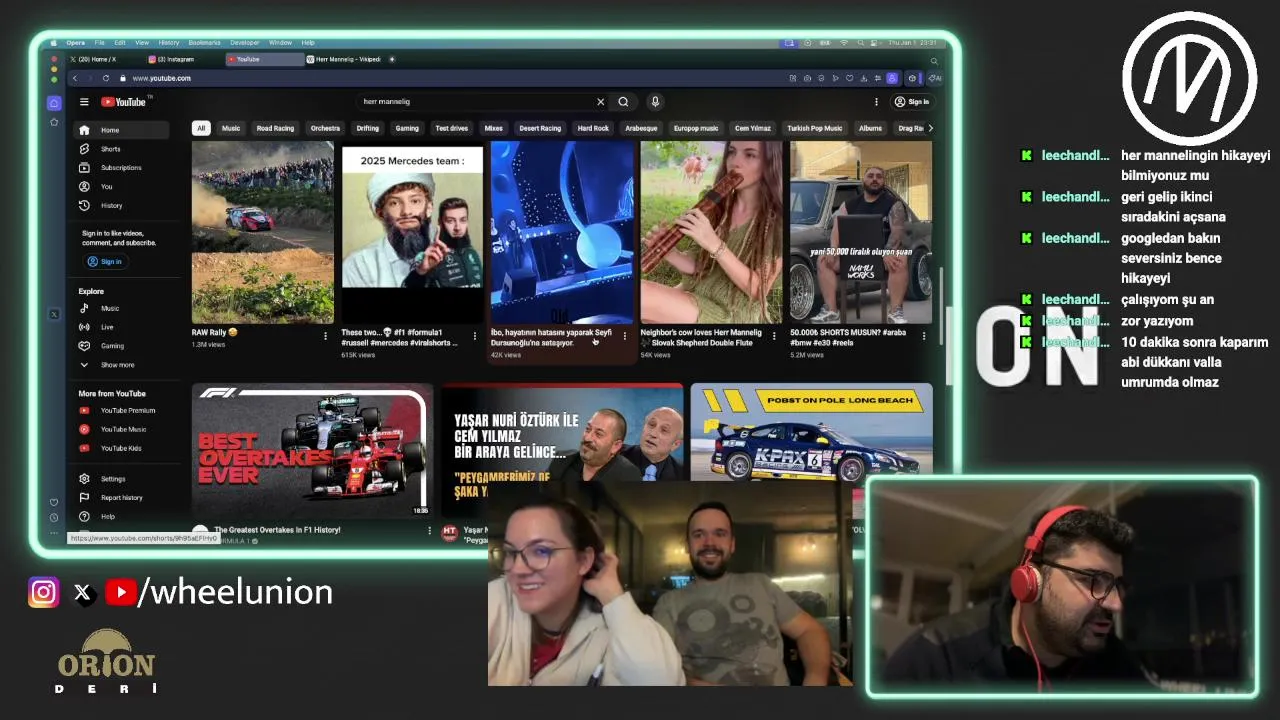Open options menu for Neighbor's cow short
The height and width of the screenshot is (720, 1280).
774,336
